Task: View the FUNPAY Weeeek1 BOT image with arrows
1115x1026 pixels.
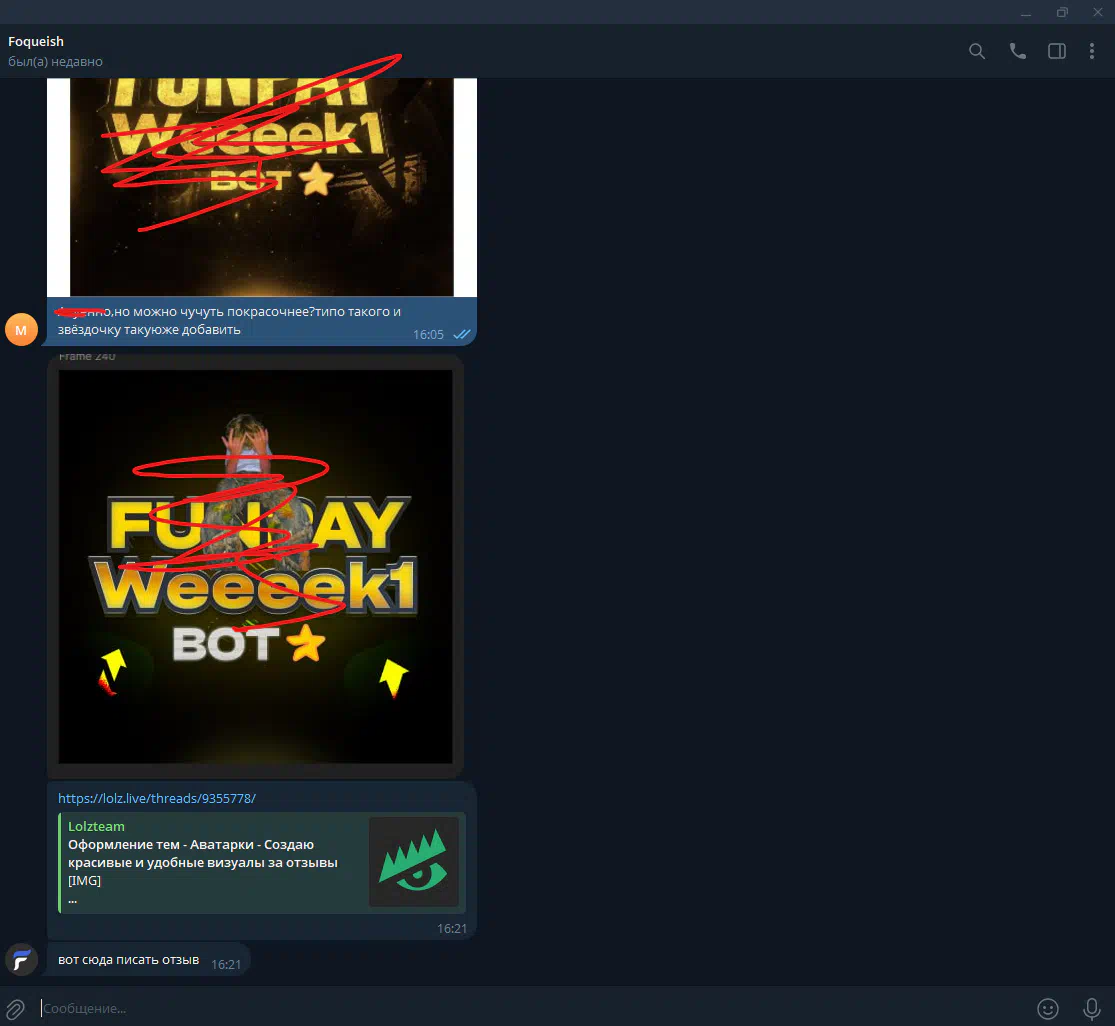Action: coord(255,566)
